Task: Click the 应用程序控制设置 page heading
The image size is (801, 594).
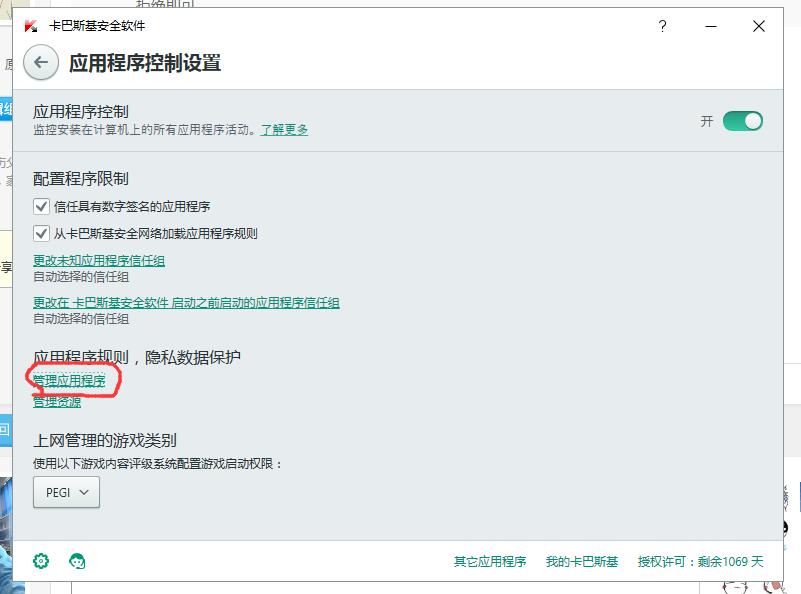Action: (x=145, y=63)
